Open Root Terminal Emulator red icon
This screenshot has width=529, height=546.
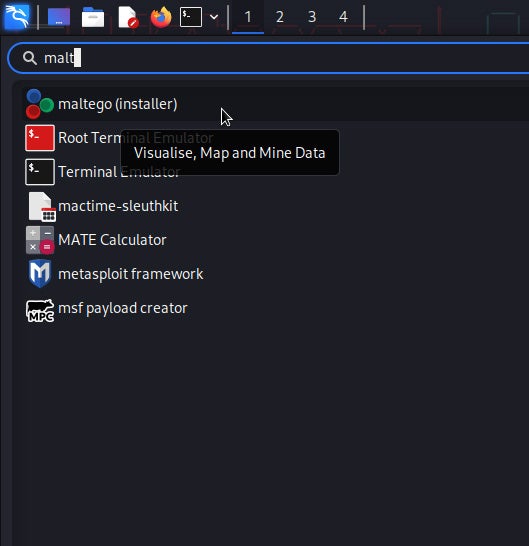point(40,138)
